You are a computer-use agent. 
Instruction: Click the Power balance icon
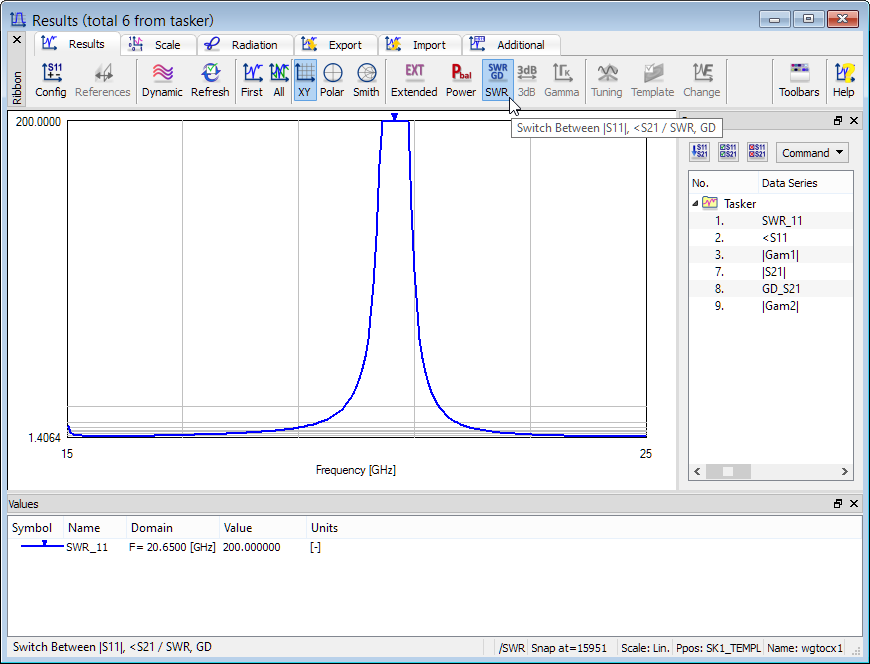click(461, 80)
